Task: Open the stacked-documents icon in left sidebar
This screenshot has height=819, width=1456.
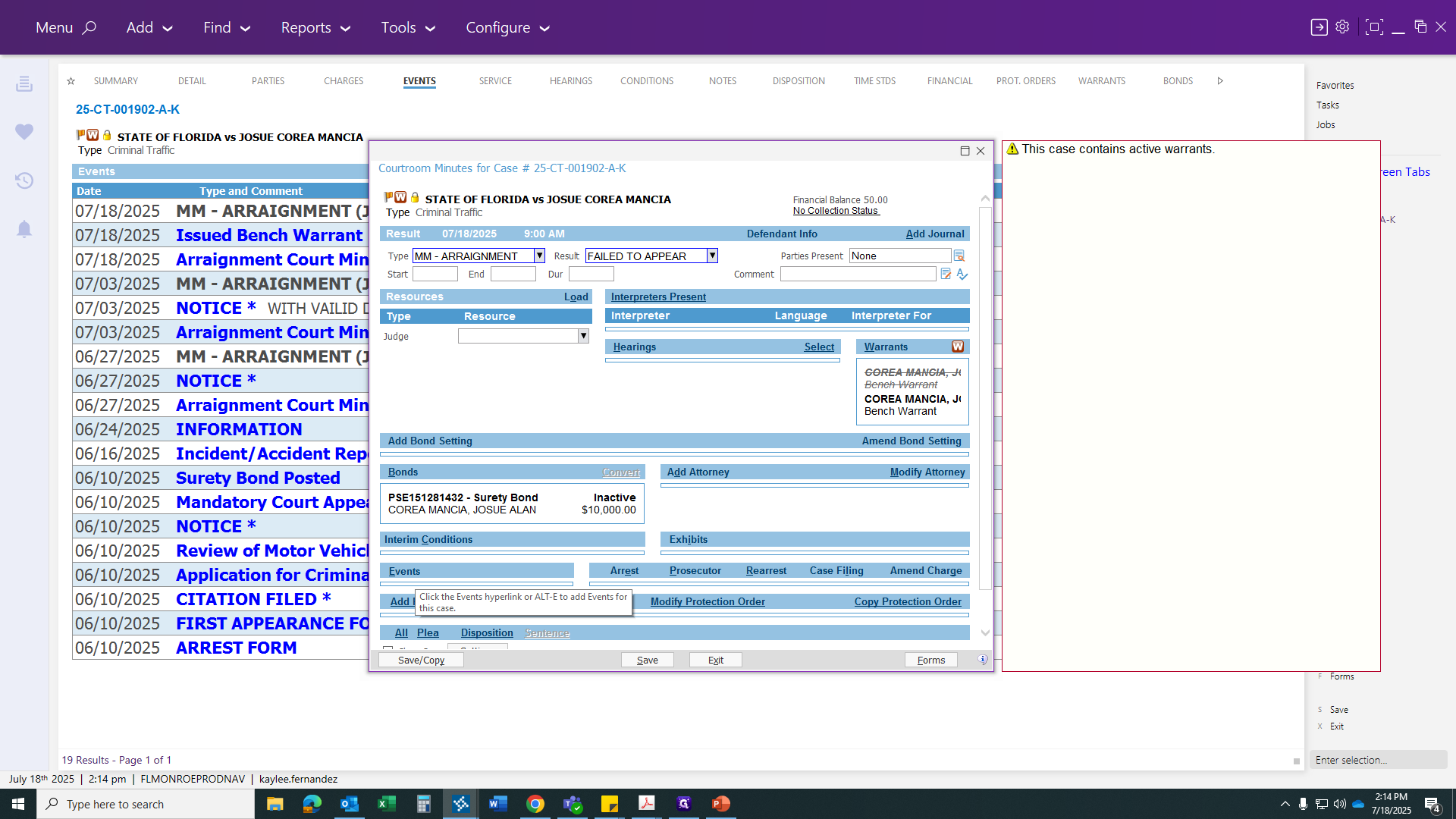Action: click(x=24, y=83)
